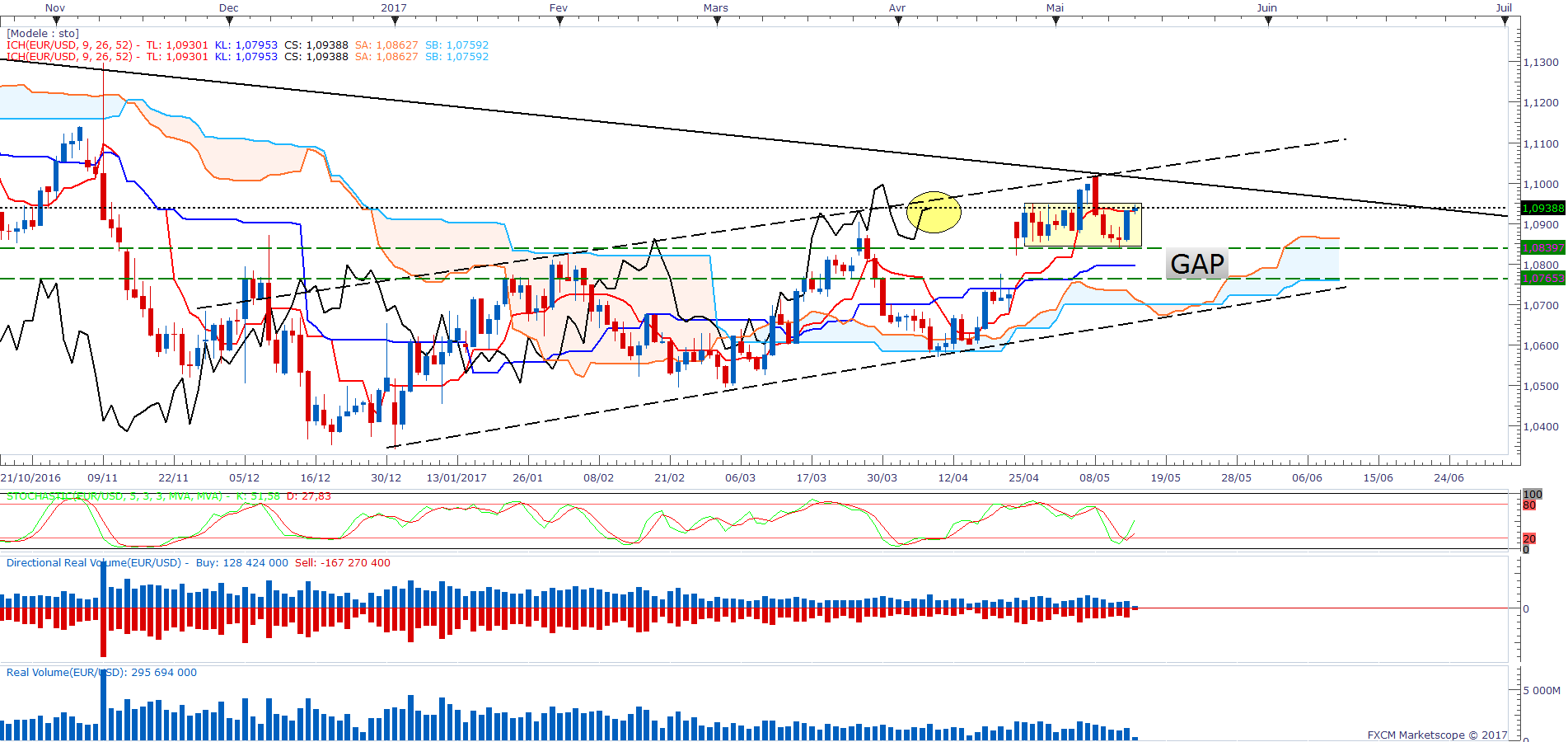Click the Sell: -167 270 400 value
The image size is (1568, 742).
coord(343,563)
